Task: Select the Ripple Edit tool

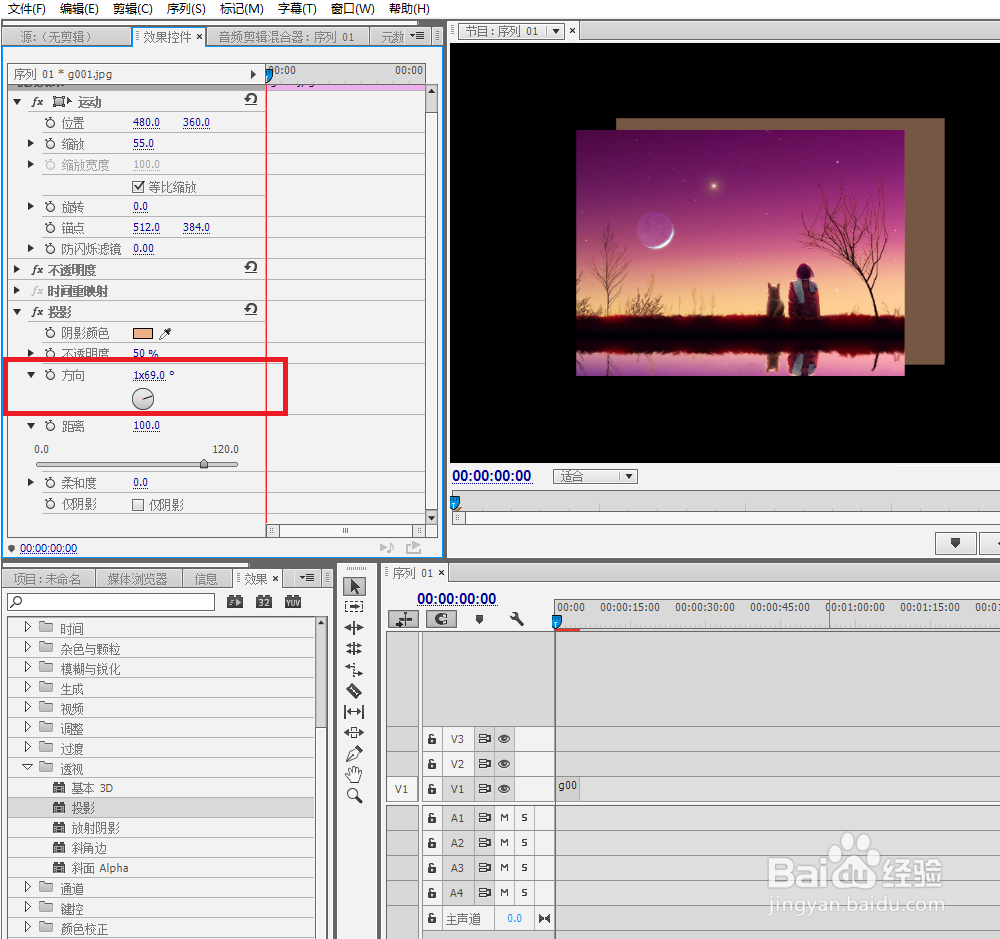Action: tap(355, 628)
